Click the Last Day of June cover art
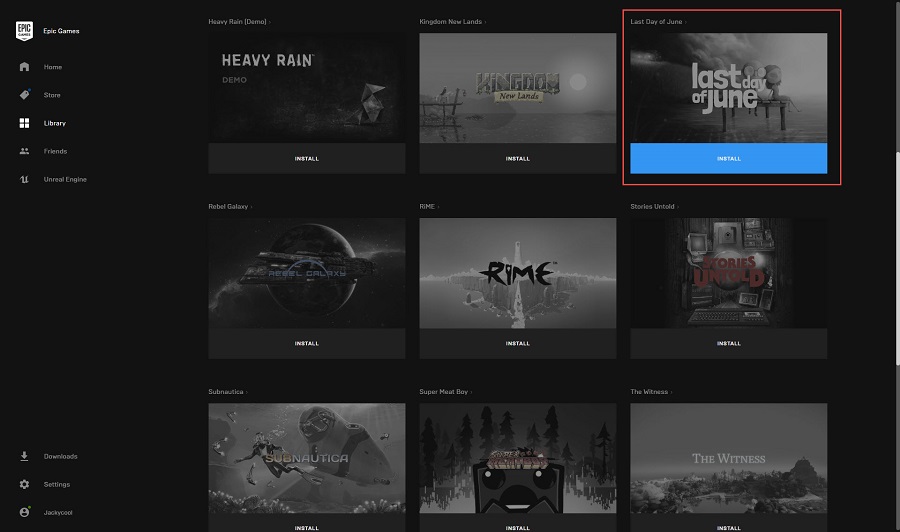This screenshot has width=900, height=532. point(728,88)
